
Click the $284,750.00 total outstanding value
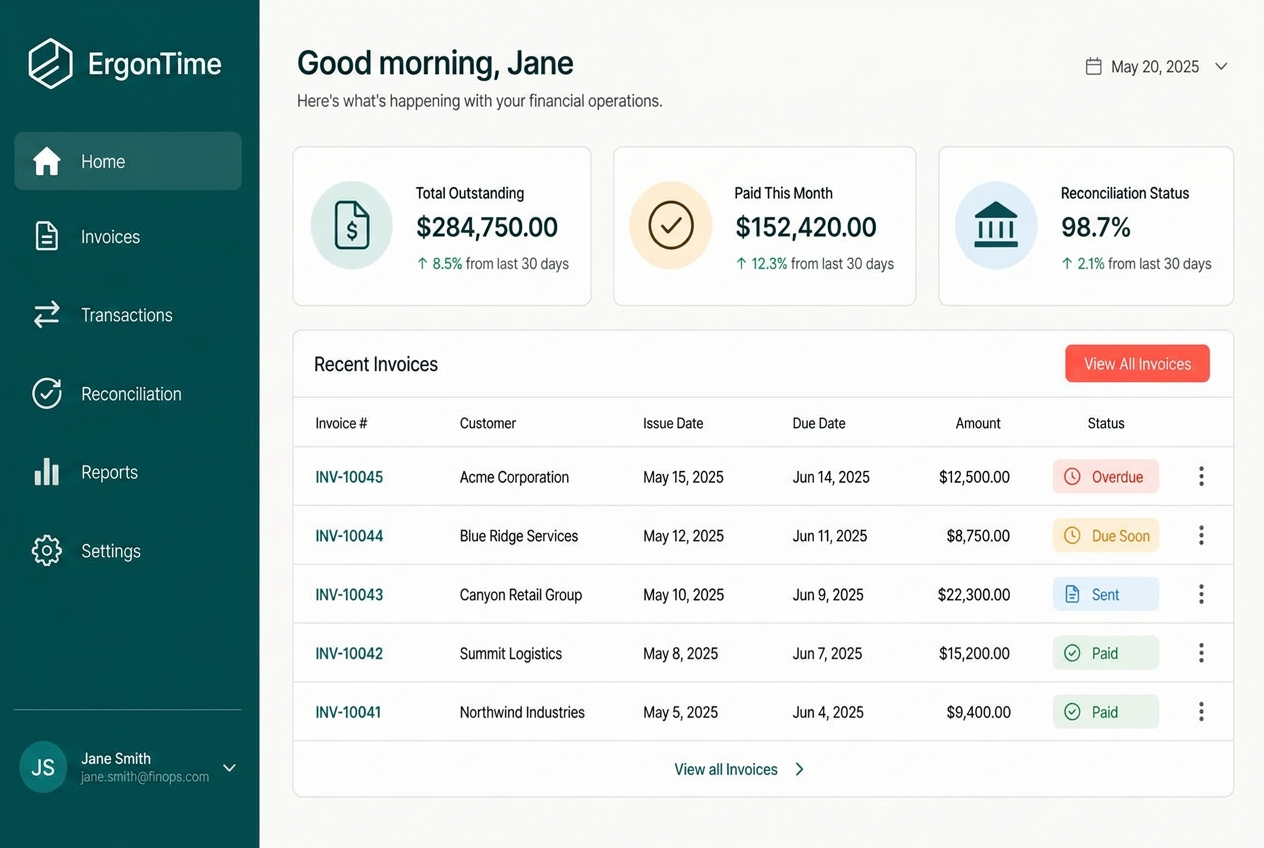point(487,227)
